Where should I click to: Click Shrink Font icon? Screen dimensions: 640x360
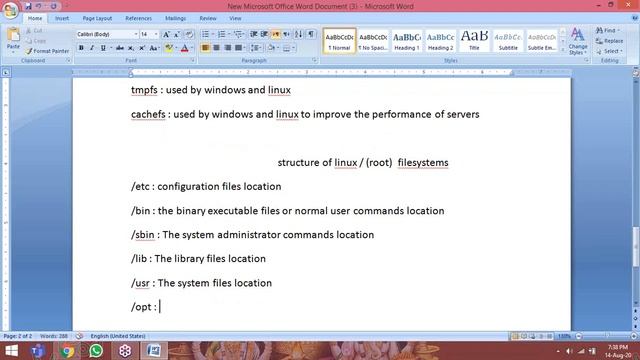tap(177, 35)
